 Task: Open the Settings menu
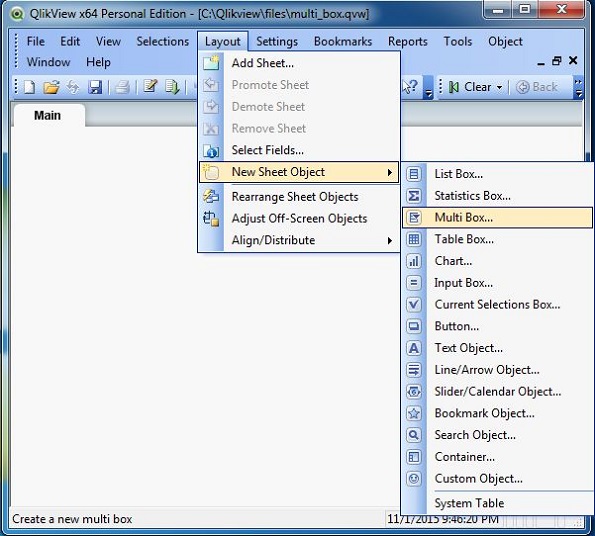click(x=277, y=41)
